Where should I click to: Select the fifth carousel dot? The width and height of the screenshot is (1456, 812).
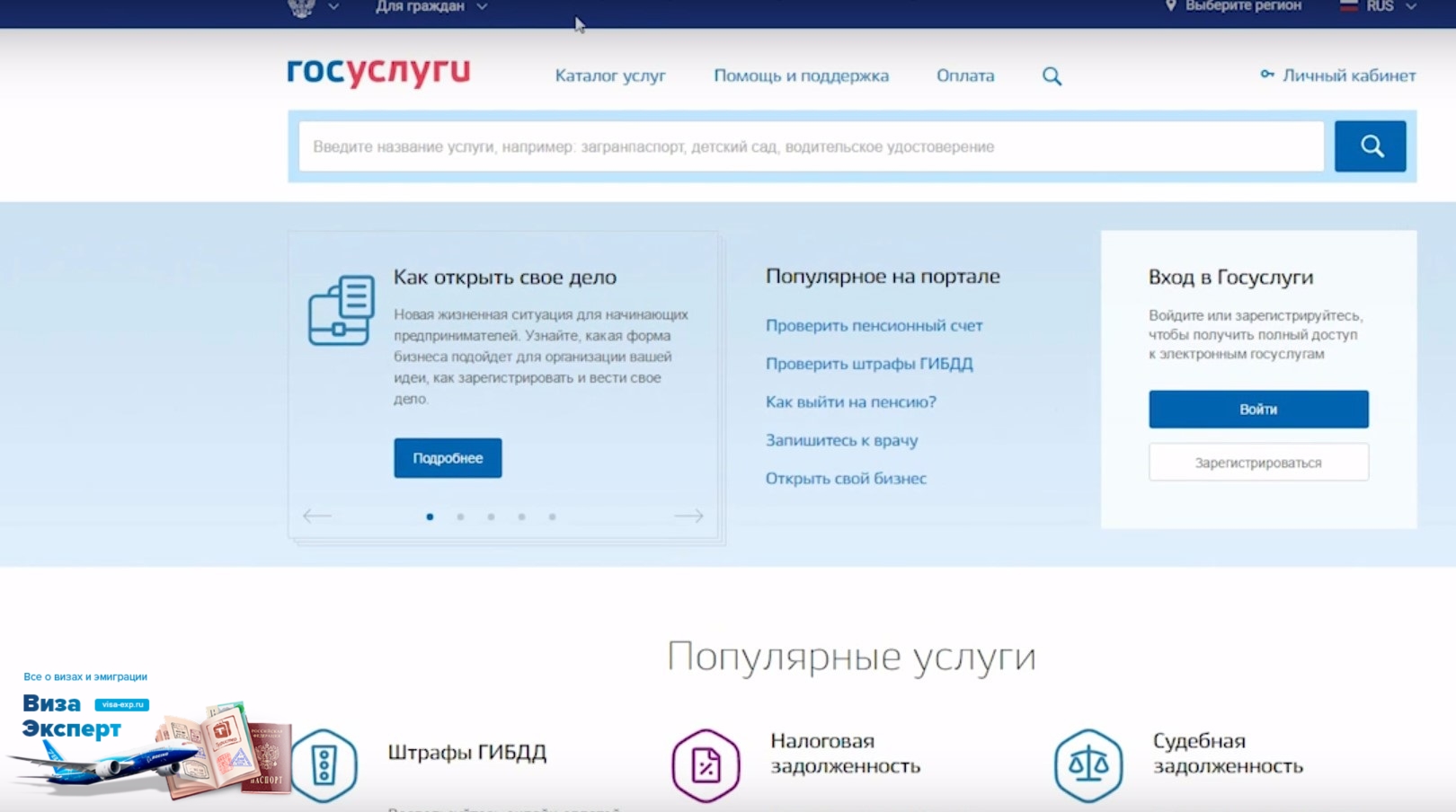pos(552,516)
